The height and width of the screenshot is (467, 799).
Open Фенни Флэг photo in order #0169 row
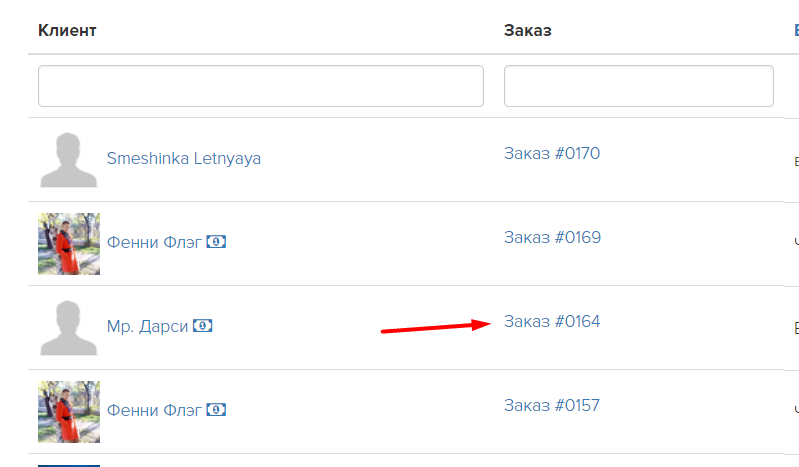[69, 244]
